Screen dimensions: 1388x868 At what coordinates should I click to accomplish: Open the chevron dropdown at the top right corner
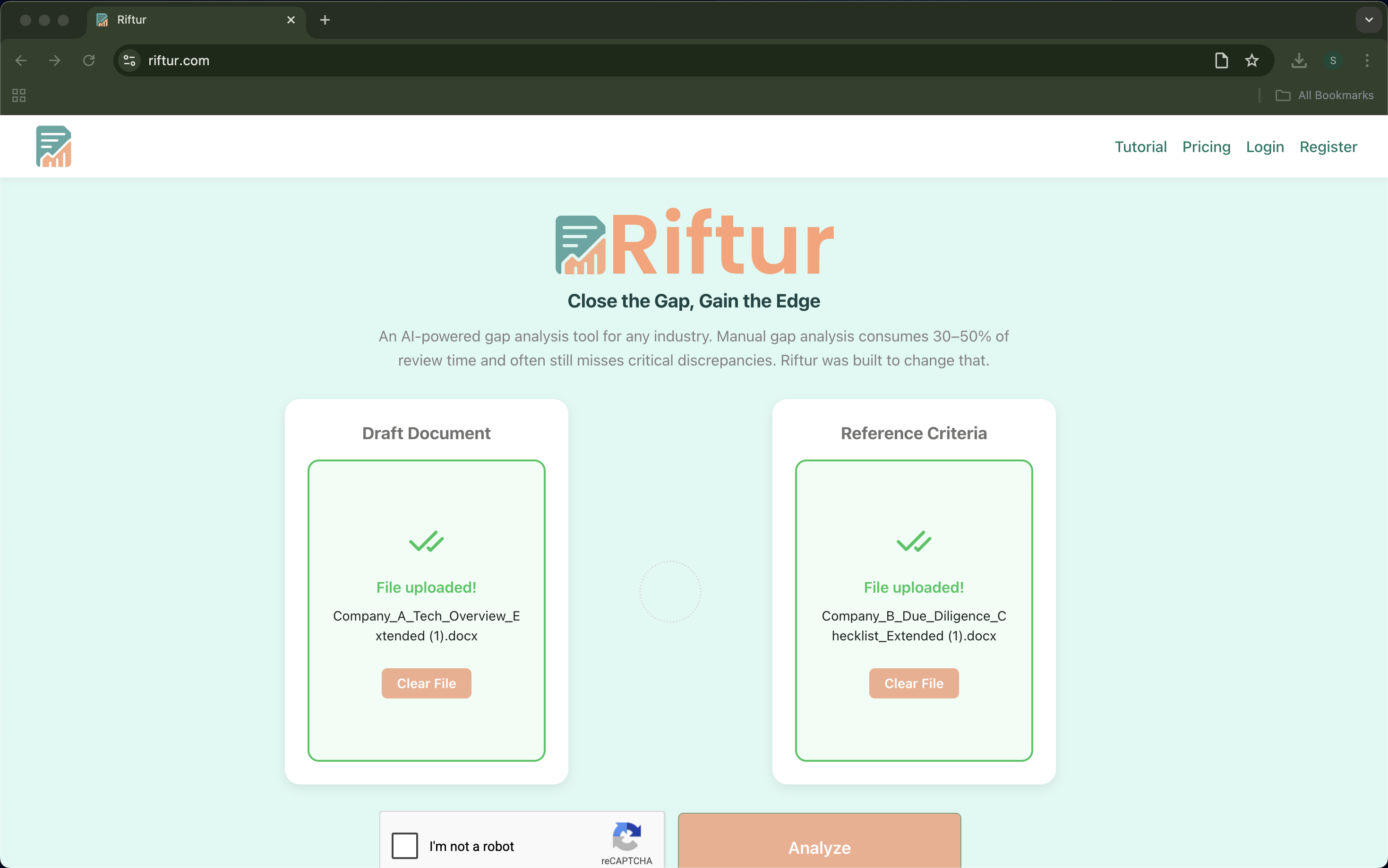pos(1369,19)
